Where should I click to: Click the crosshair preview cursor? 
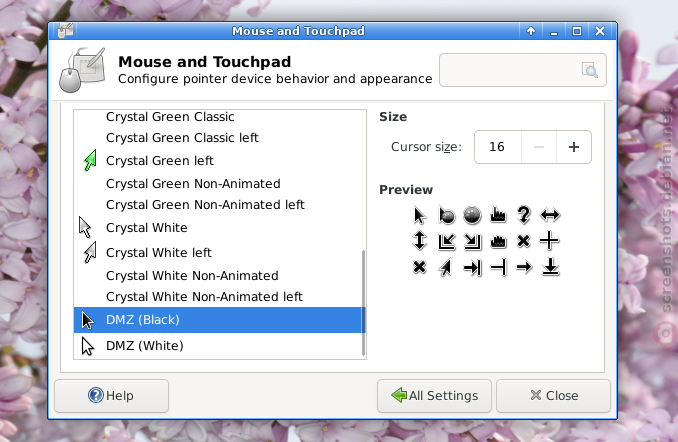550,240
